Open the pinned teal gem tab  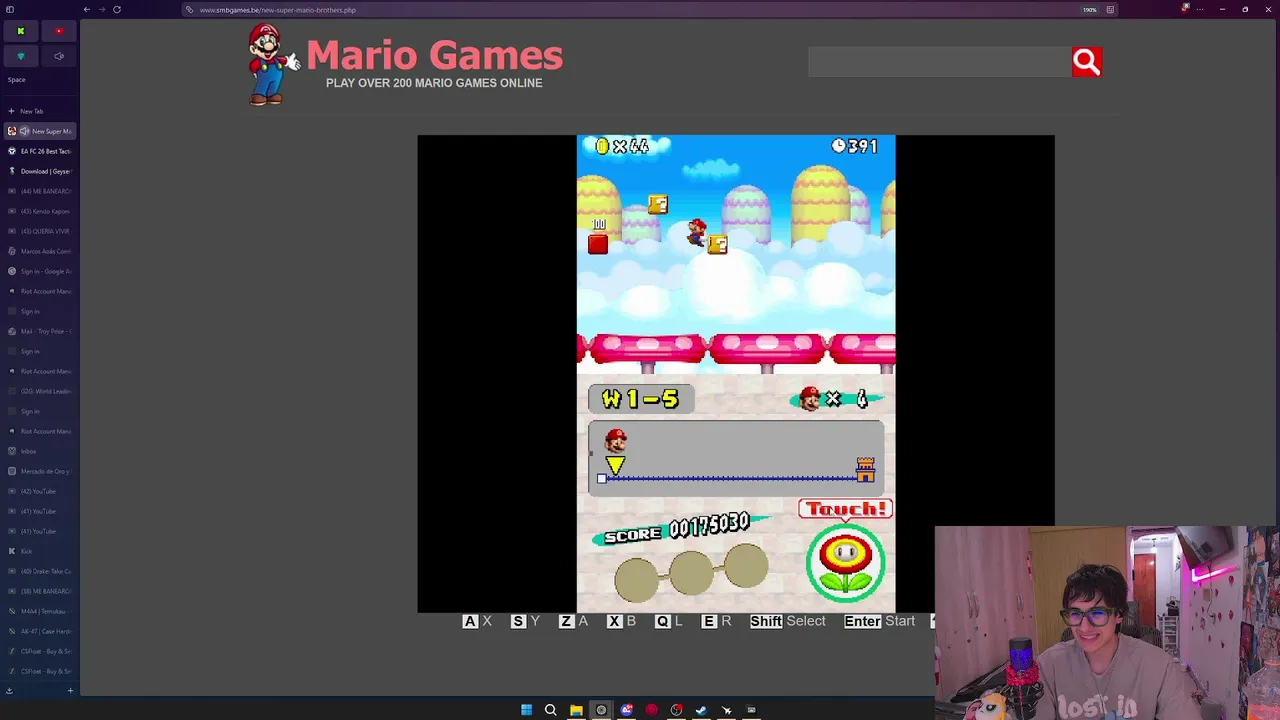(x=20, y=56)
